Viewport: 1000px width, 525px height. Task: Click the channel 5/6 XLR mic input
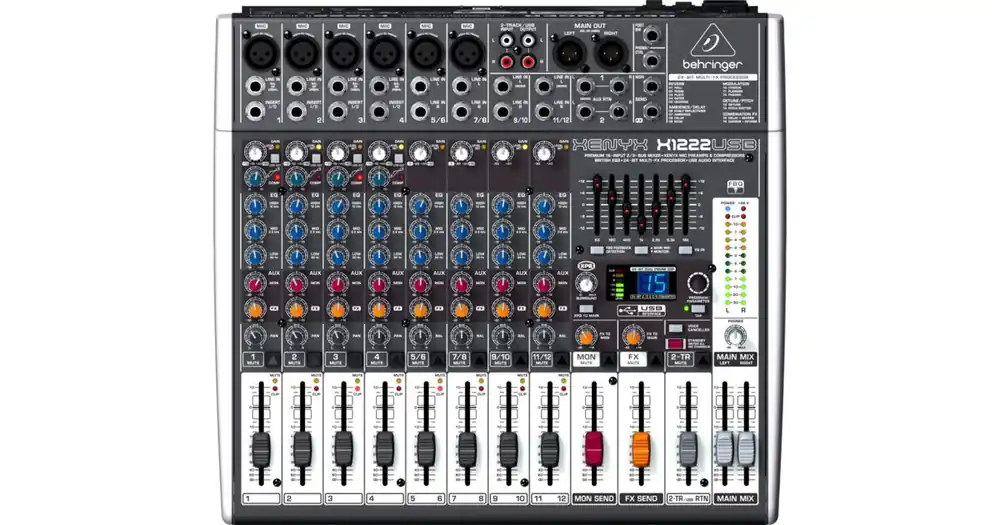(x=427, y=52)
